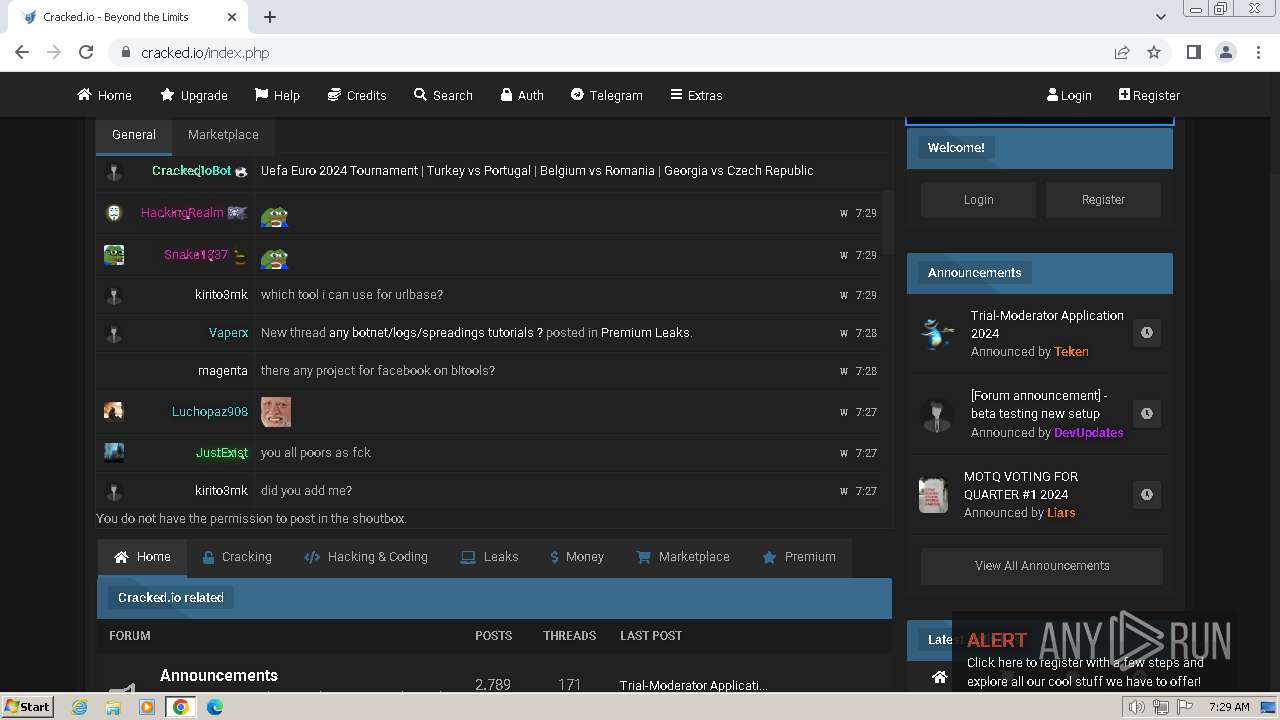Open the Chrome three-dot menu
The image size is (1280, 720).
pyautogui.click(x=1257, y=53)
